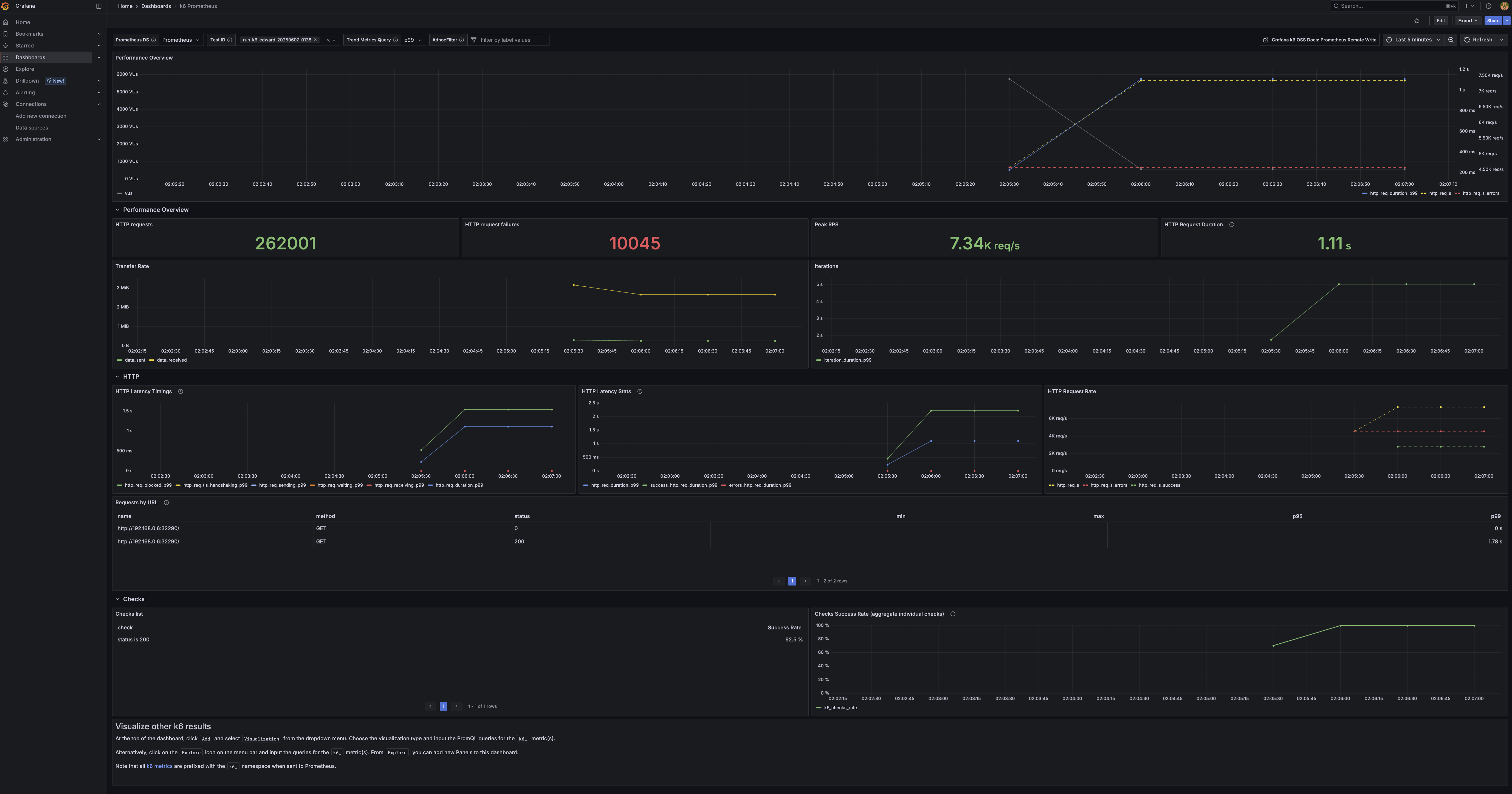The width and height of the screenshot is (1512, 794).
Task: Click the Grafana logo
Action: tap(5, 6)
